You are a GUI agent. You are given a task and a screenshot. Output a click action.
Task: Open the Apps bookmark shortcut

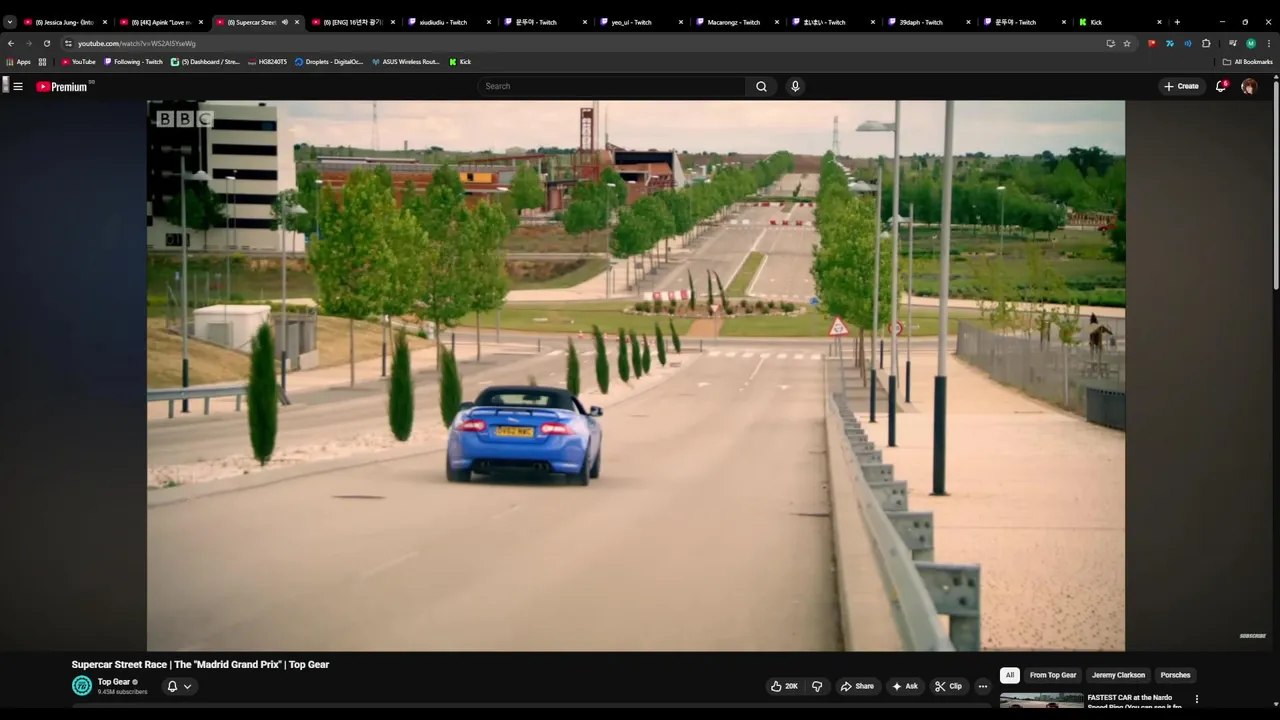(x=19, y=62)
